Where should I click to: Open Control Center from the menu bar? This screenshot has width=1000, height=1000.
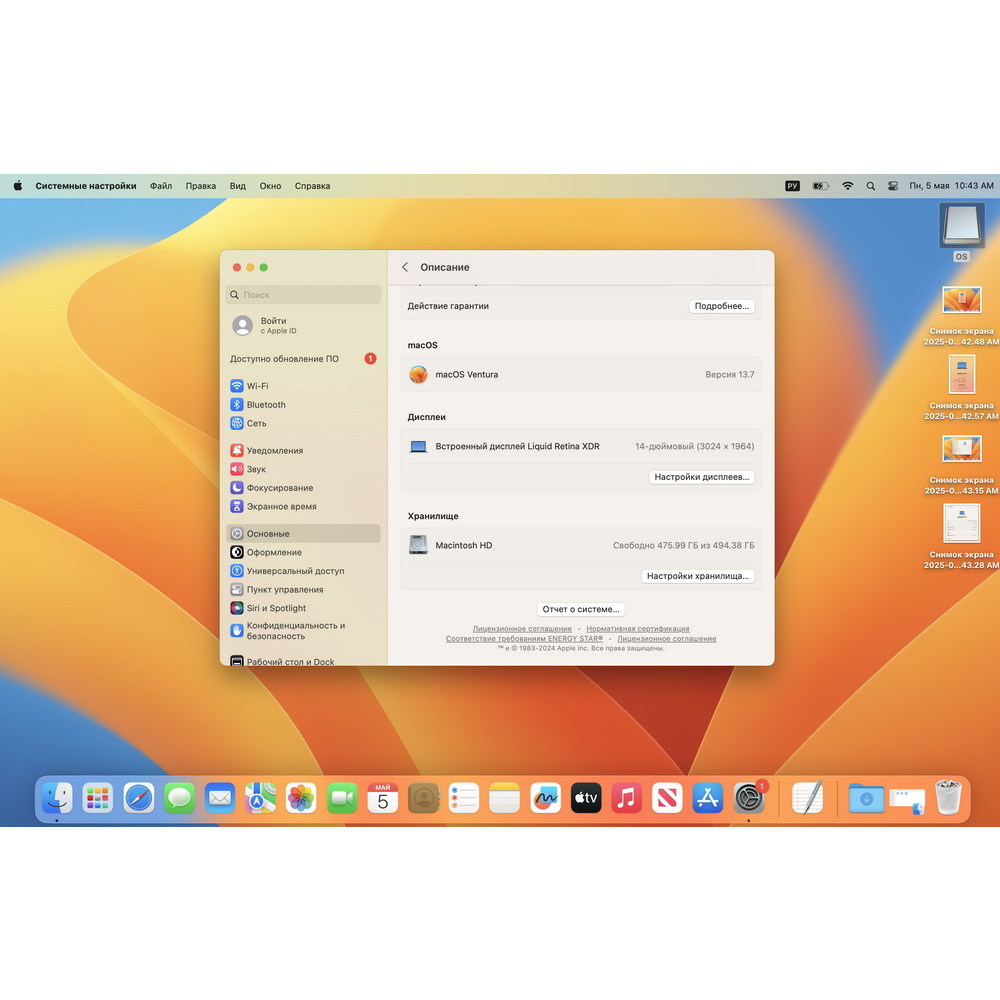coord(893,186)
